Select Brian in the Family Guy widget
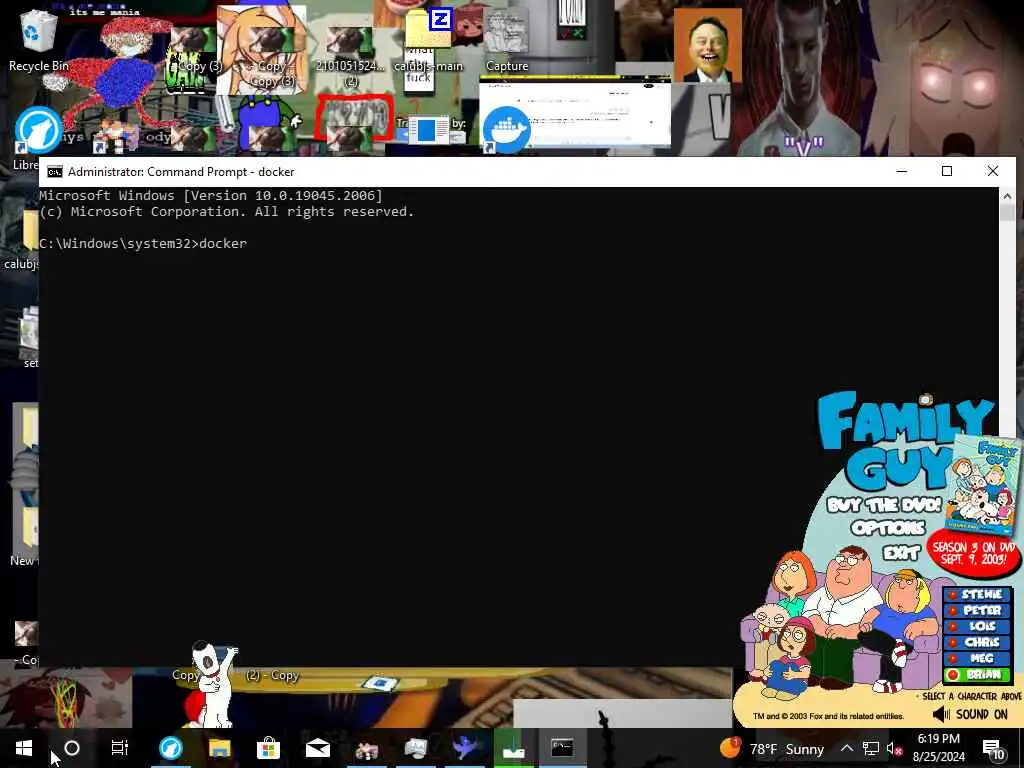The width and height of the screenshot is (1024, 768). 976,675
